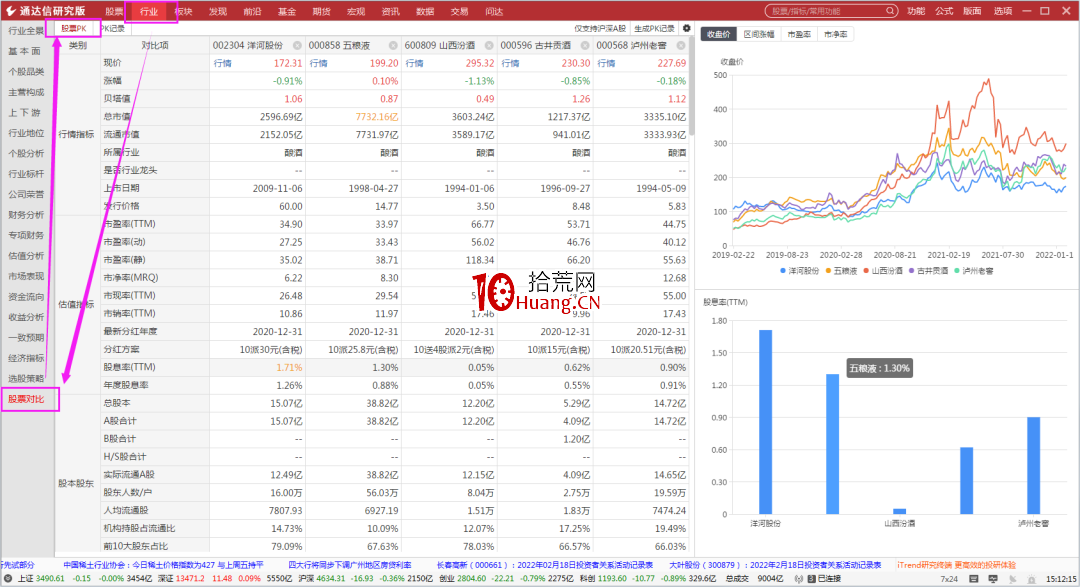Open the 公式 menu at top right
Image resolution: width=1080 pixels, height=587 pixels.
tap(944, 11)
